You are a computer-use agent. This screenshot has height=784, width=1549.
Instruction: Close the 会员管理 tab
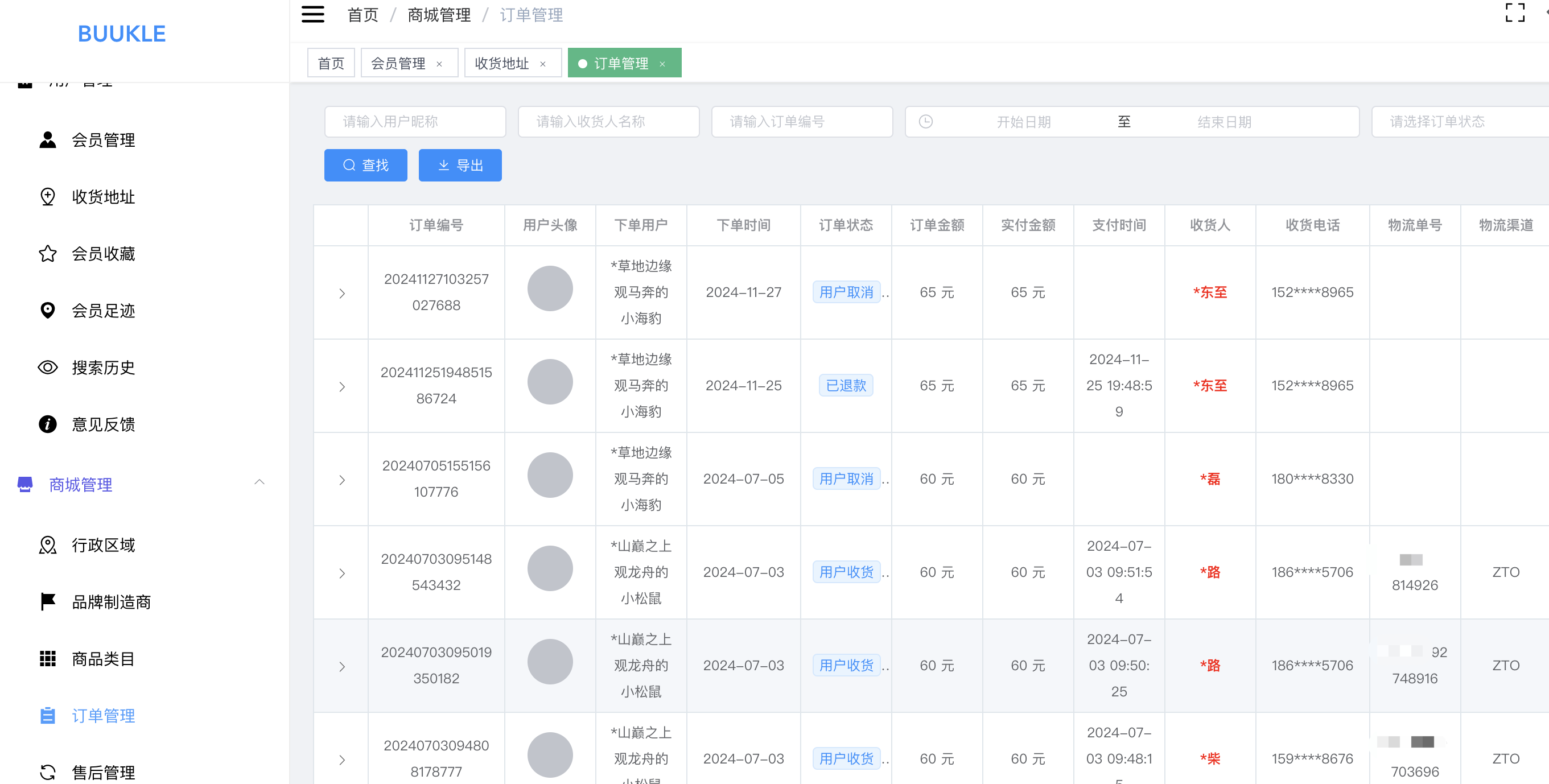439,64
